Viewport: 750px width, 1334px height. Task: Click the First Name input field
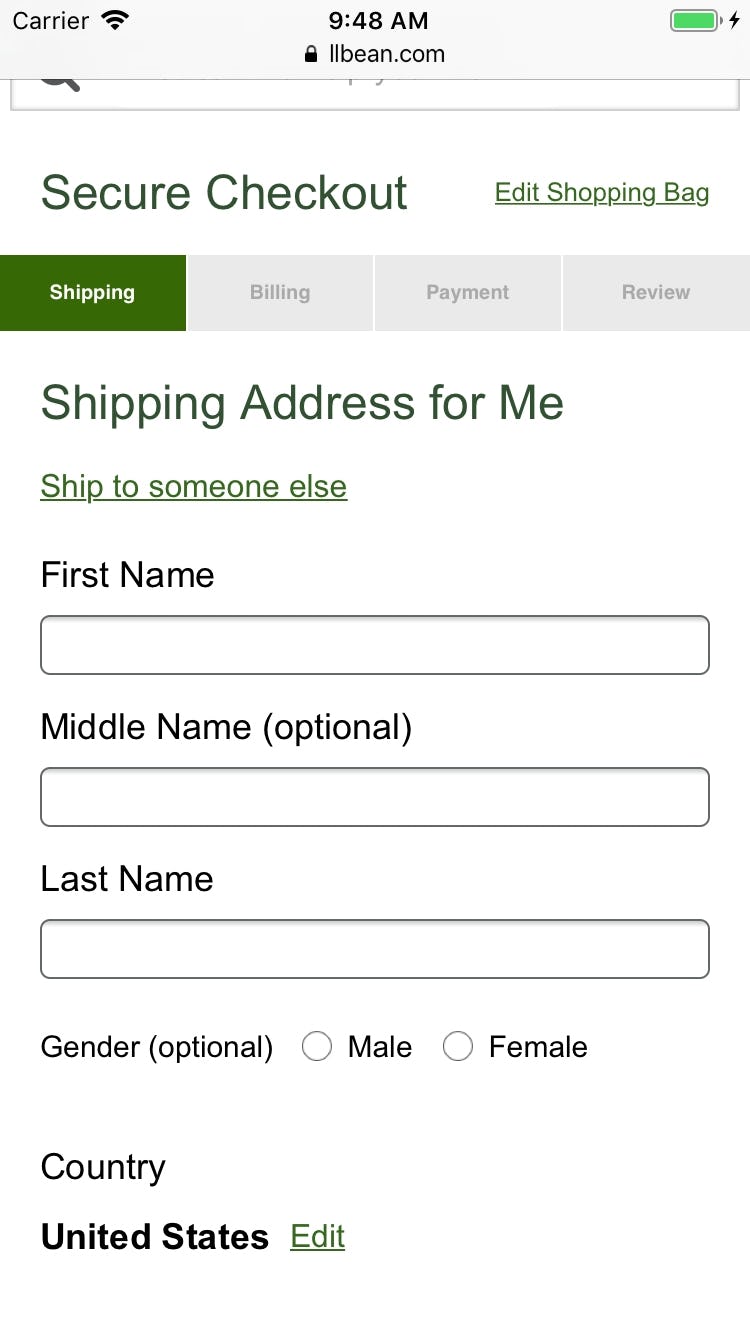click(x=375, y=645)
